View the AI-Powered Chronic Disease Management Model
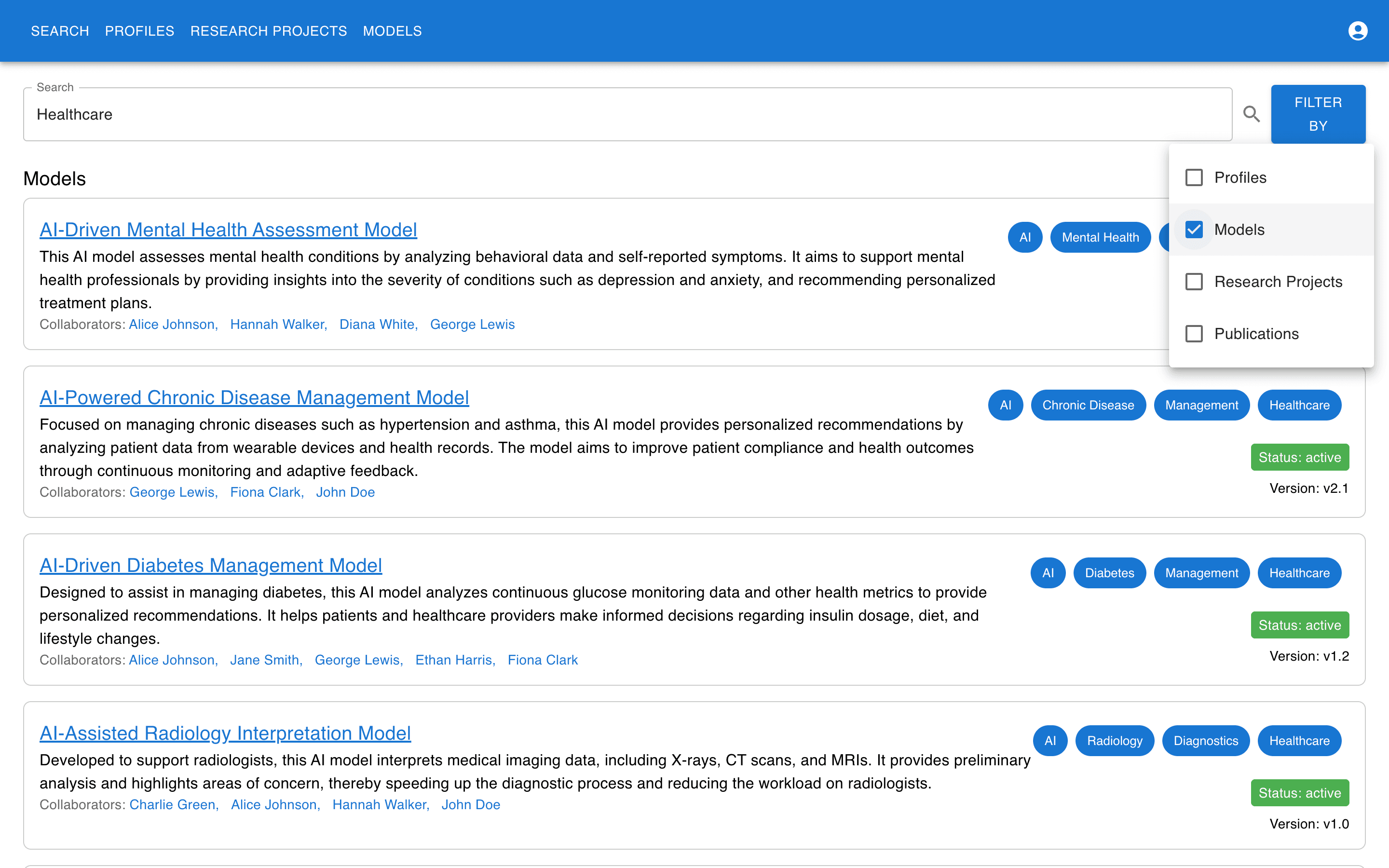The width and height of the screenshot is (1389, 868). (x=254, y=397)
